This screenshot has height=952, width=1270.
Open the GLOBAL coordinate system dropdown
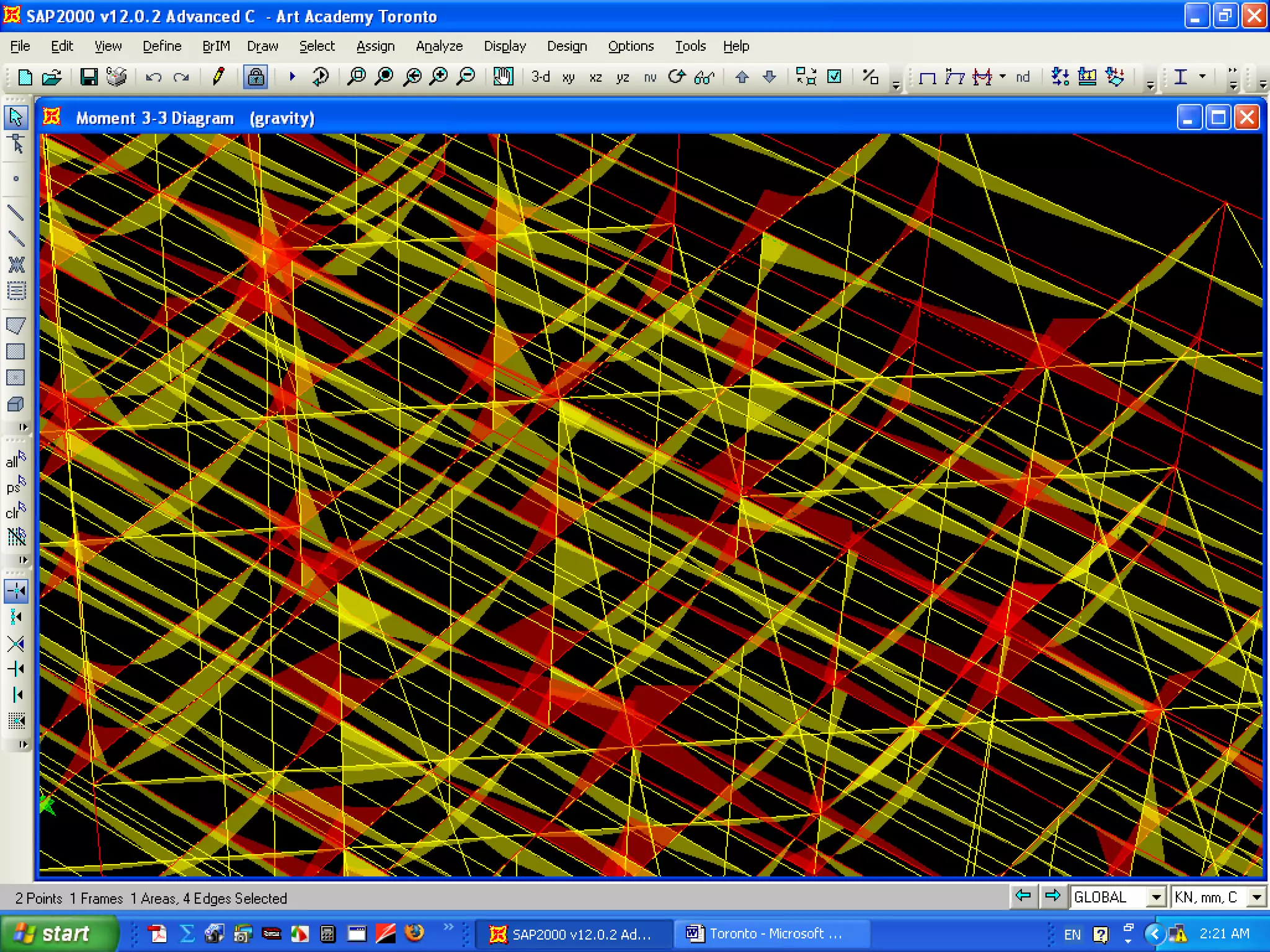point(1156,897)
